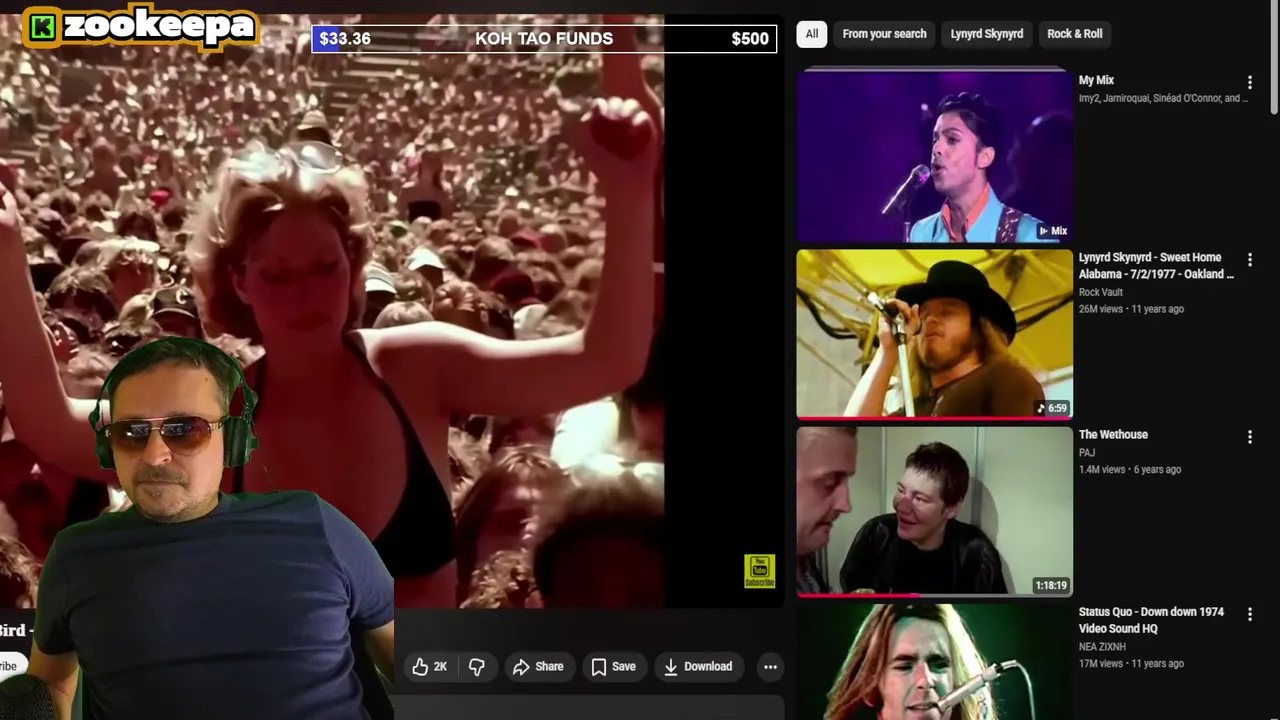This screenshot has height=720, width=1280.
Task: Click 17M views 11 years ago text
Action: [1131, 664]
